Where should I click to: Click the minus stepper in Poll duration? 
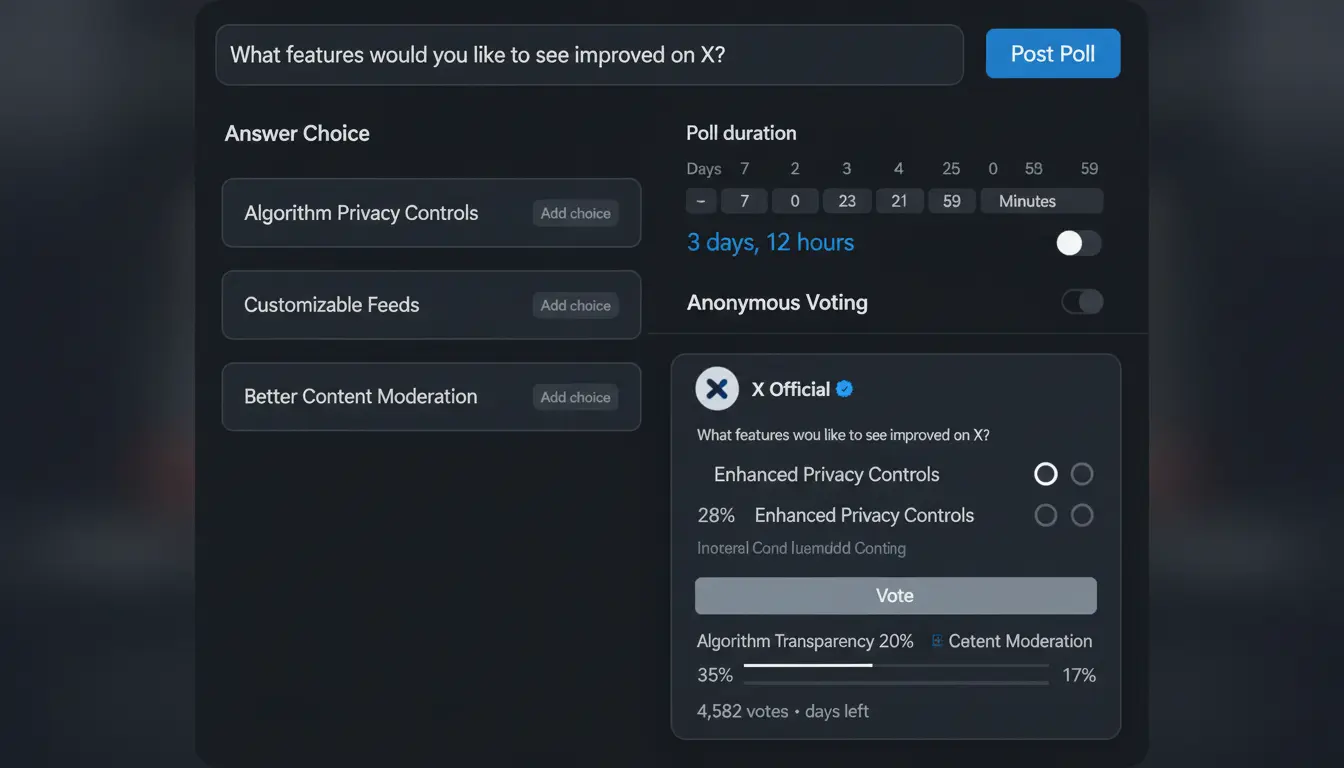(x=701, y=201)
